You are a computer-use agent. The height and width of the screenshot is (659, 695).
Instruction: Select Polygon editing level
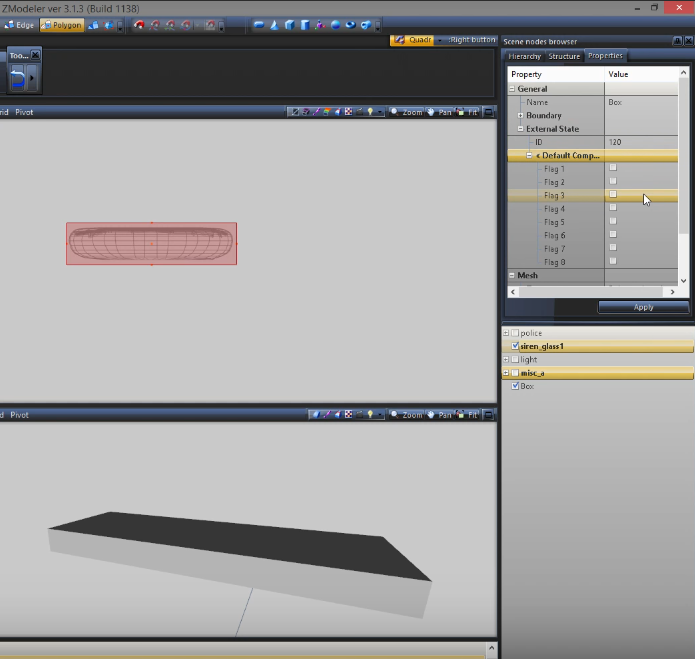(x=62, y=25)
